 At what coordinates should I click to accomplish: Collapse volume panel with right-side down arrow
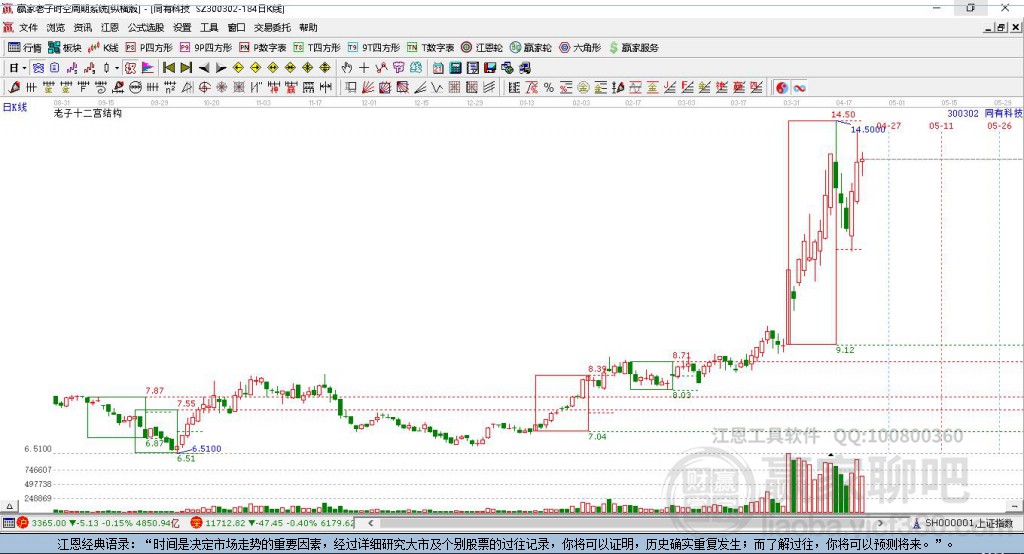(1015, 506)
